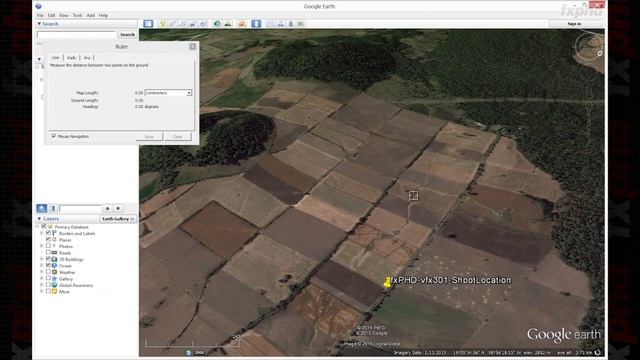Click the fxPHD-vfx301-ShootLocation label

pyautogui.click(x=451, y=280)
